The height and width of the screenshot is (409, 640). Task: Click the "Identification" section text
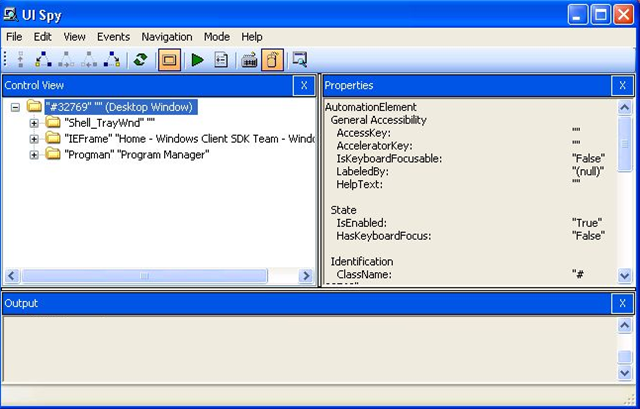pos(362,262)
